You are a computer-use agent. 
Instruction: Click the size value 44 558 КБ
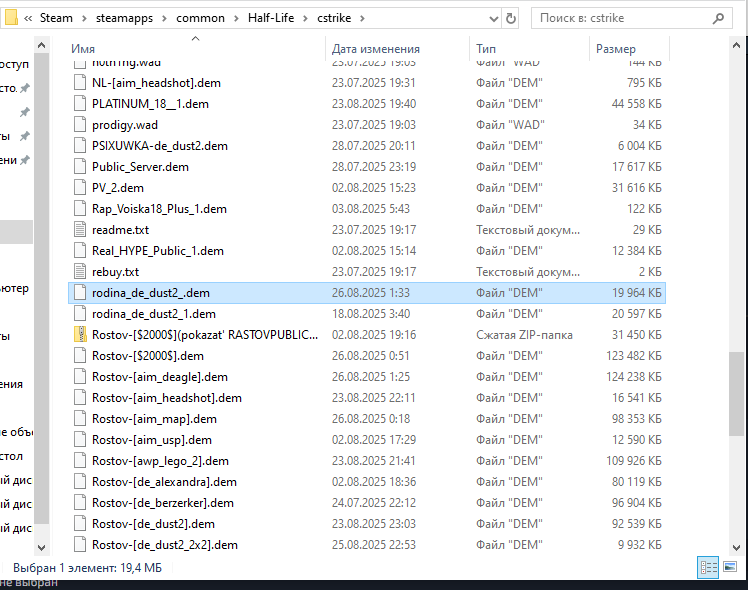[x=636, y=104]
